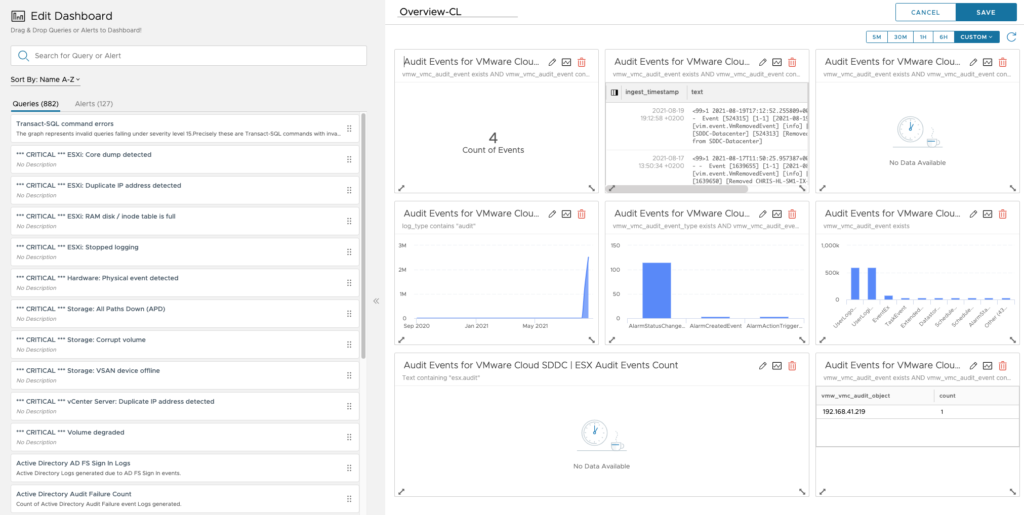Edit the AlarmStatusChange bar chart widget
1024x515 pixels.
(762, 213)
